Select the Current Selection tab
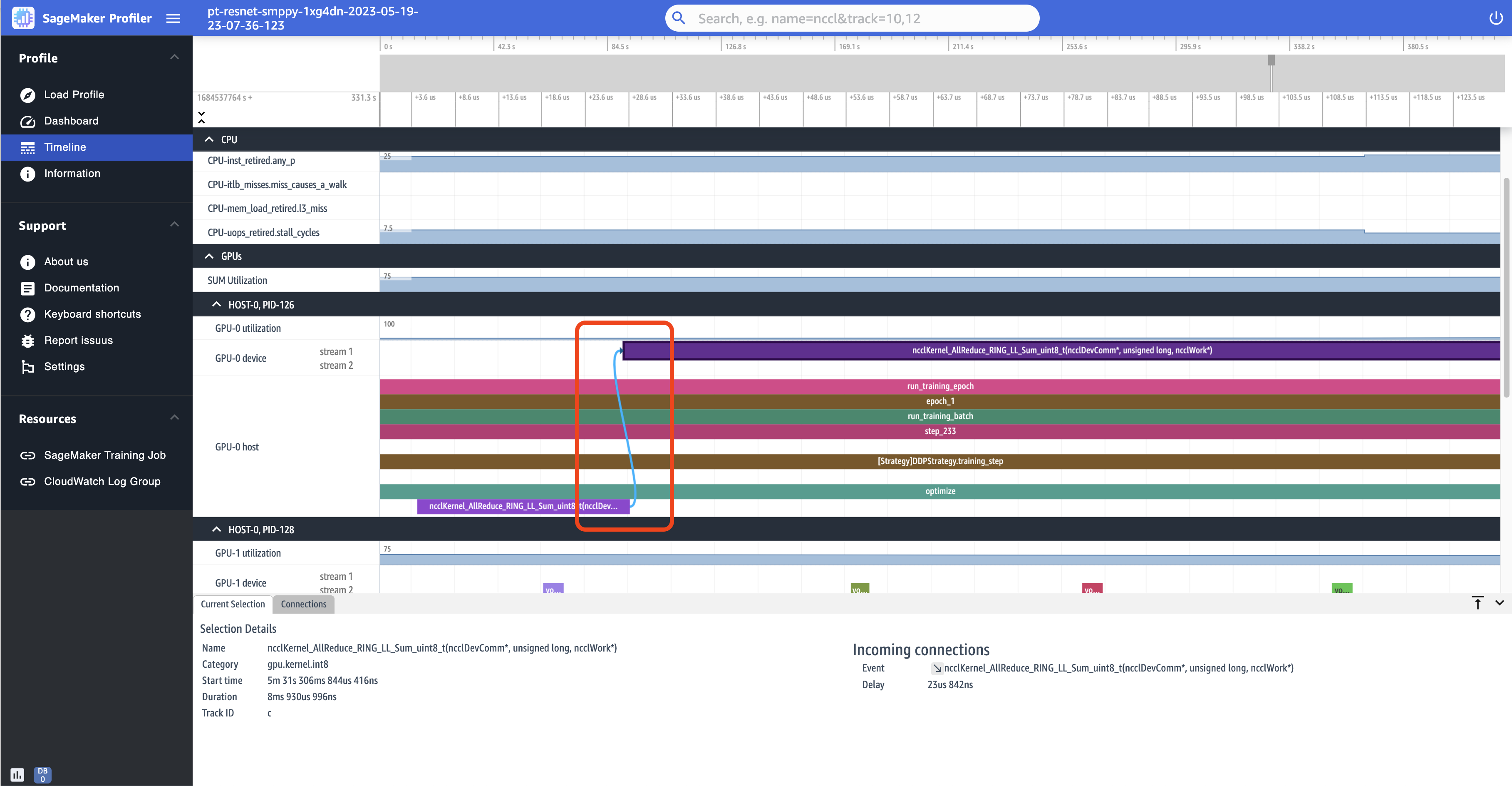 tap(233, 604)
